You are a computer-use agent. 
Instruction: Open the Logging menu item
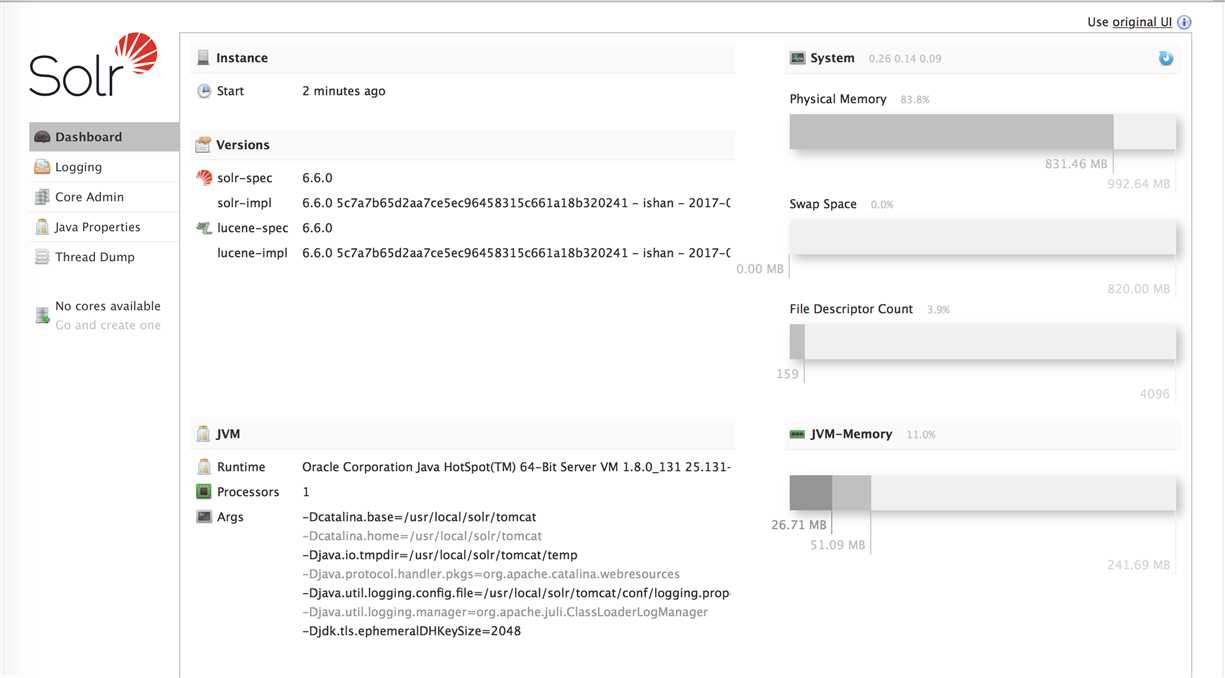pyautogui.click(x=78, y=167)
